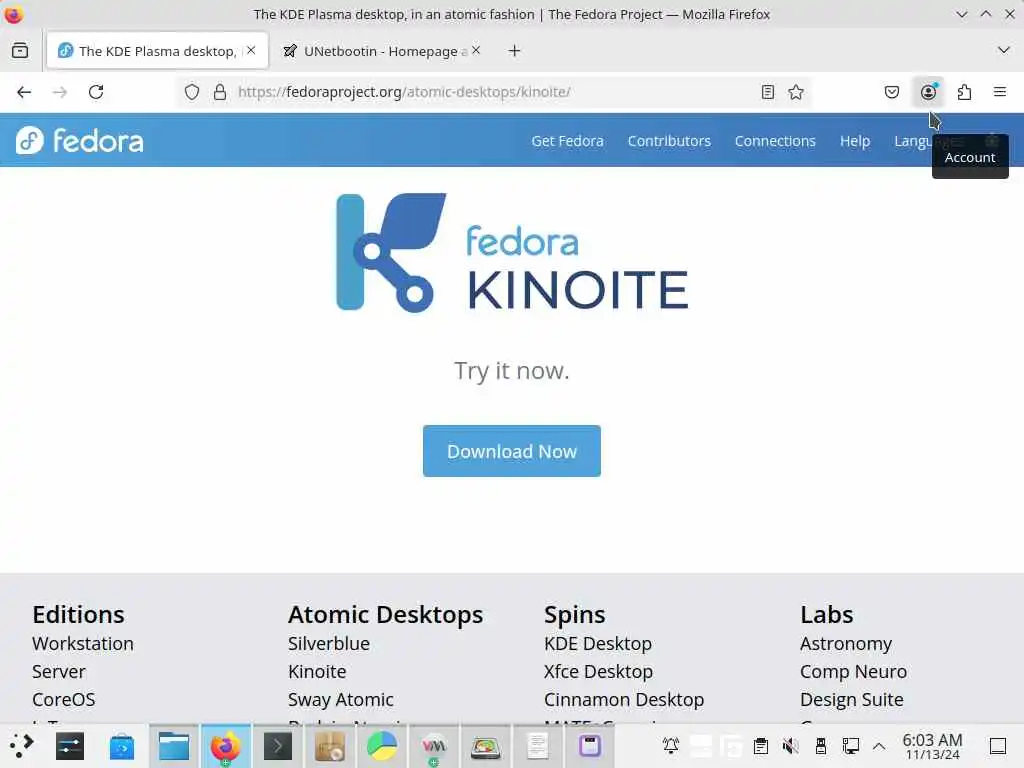Open the network connection tray icon
This screenshot has width=1024, height=768.
pyautogui.click(x=850, y=745)
